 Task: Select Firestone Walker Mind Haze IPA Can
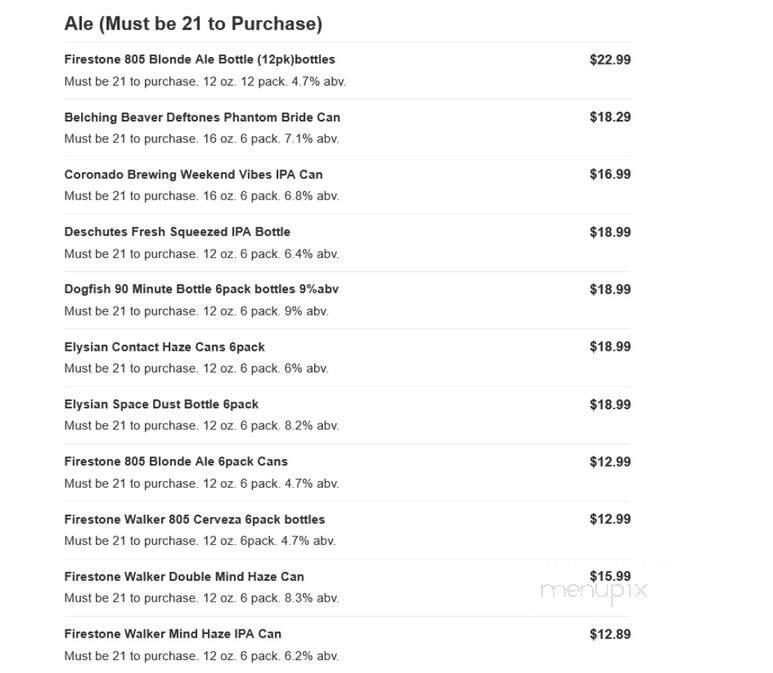click(172, 634)
